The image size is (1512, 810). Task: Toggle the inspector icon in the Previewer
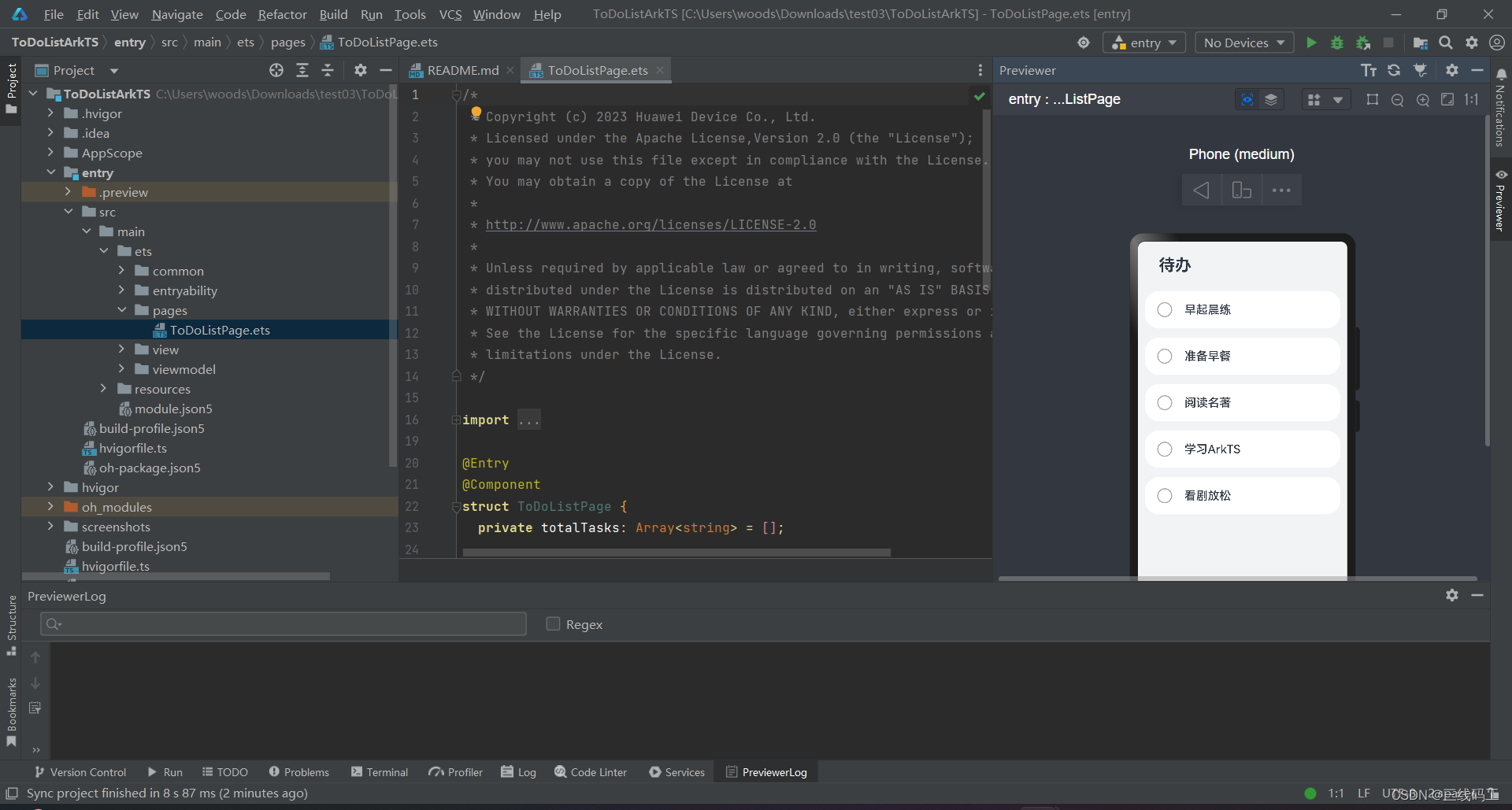click(1247, 99)
